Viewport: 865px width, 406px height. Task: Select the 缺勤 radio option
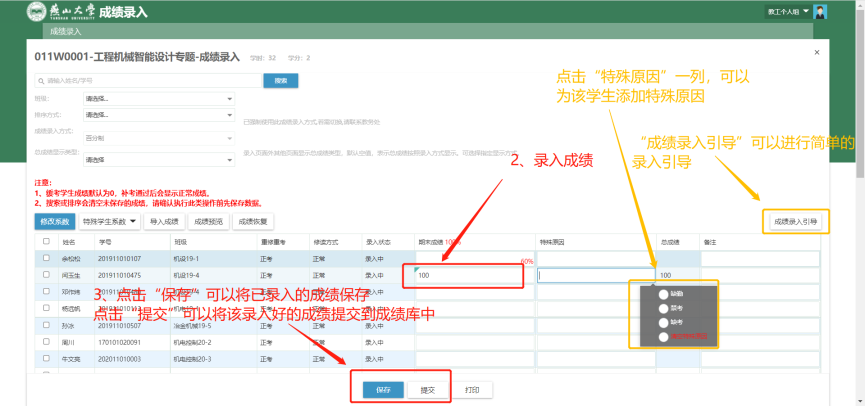663,293
